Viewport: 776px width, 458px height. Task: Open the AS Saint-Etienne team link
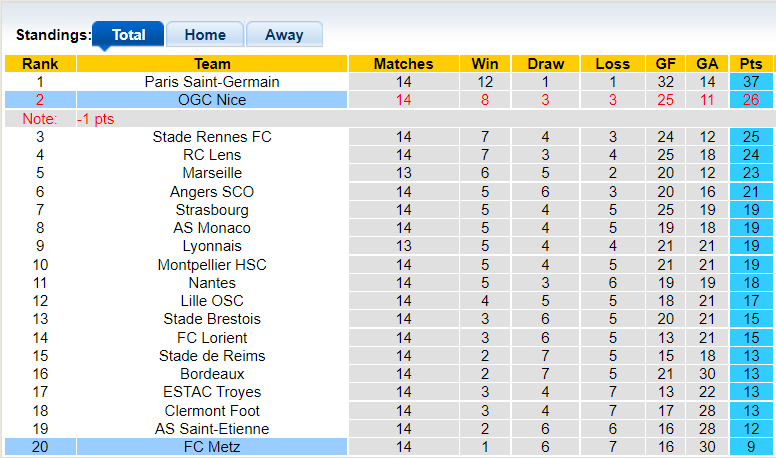tap(212, 429)
